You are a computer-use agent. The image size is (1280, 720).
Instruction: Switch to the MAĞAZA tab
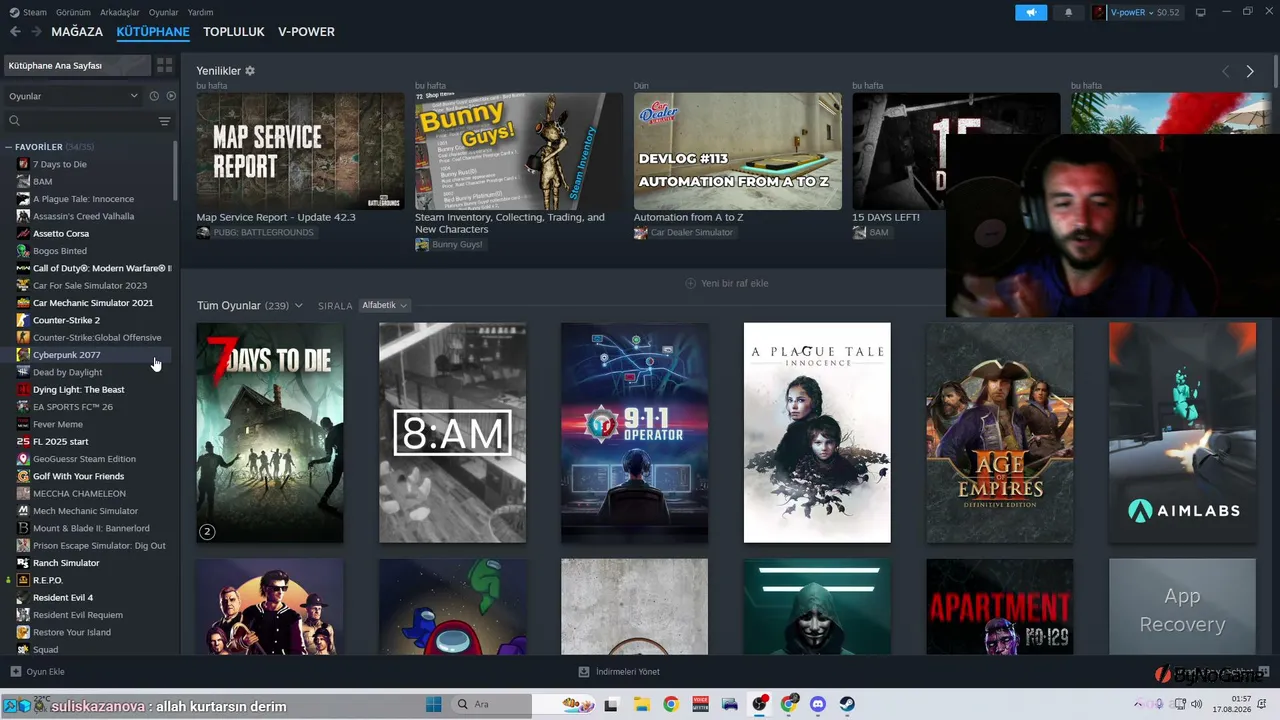[x=77, y=32]
